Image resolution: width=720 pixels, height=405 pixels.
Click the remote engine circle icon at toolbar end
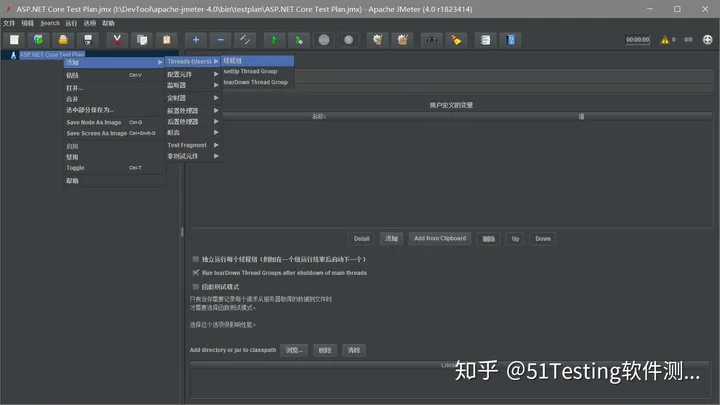(708, 40)
